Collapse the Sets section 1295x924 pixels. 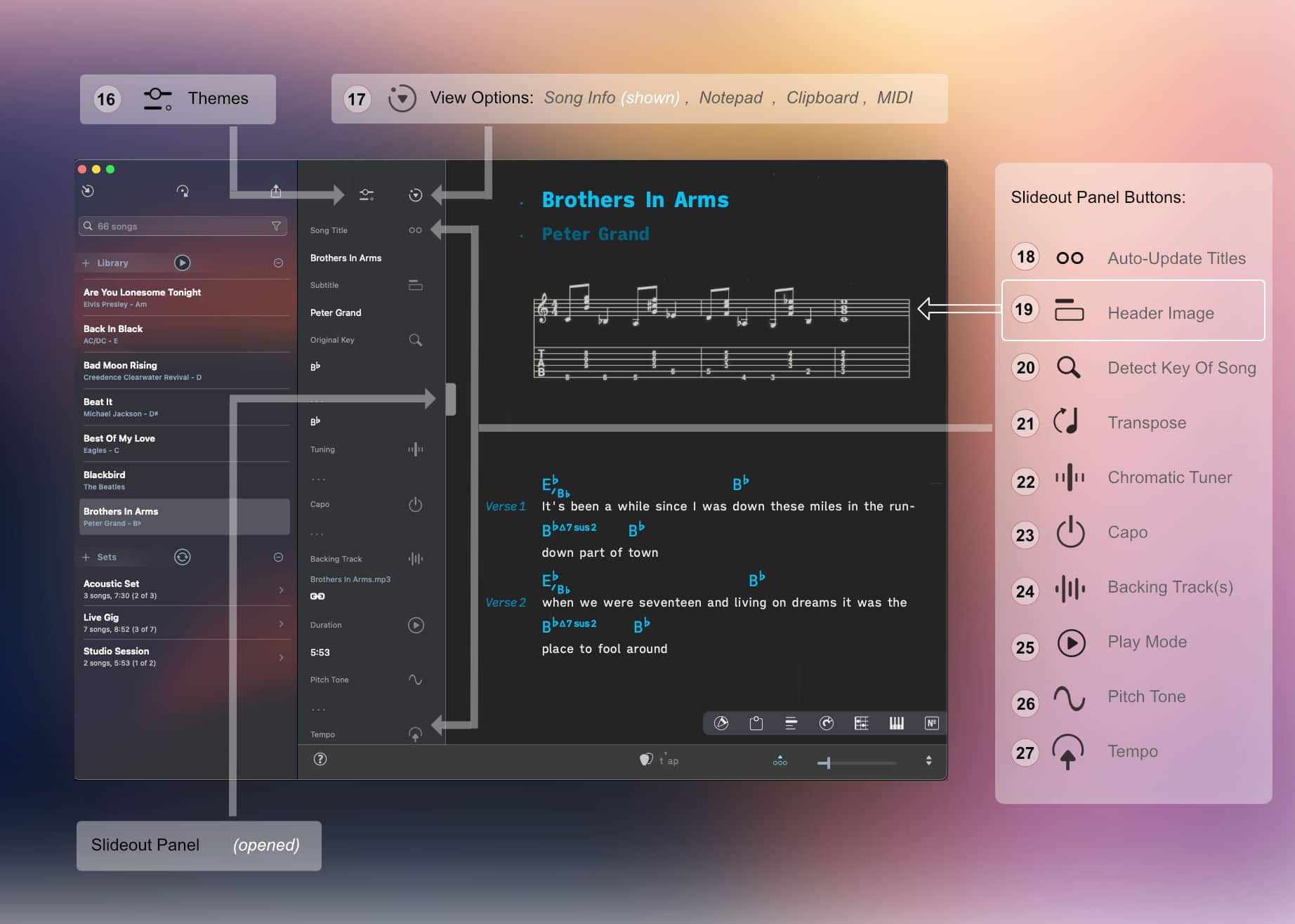tap(278, 557)
